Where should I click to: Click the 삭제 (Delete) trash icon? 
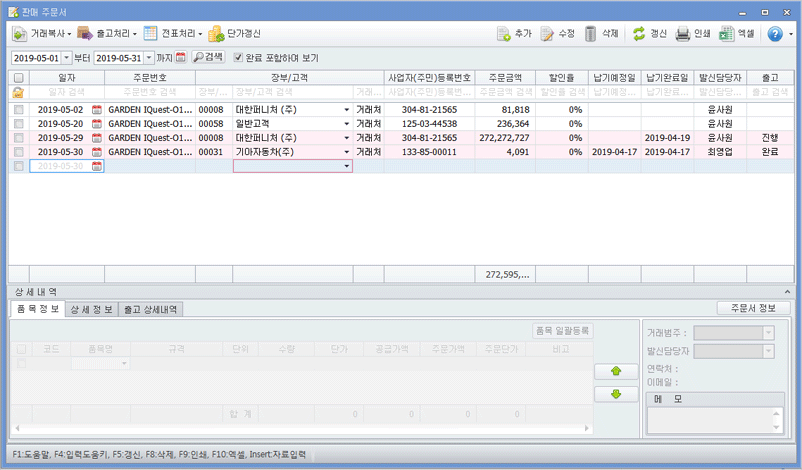coord(591,33)
